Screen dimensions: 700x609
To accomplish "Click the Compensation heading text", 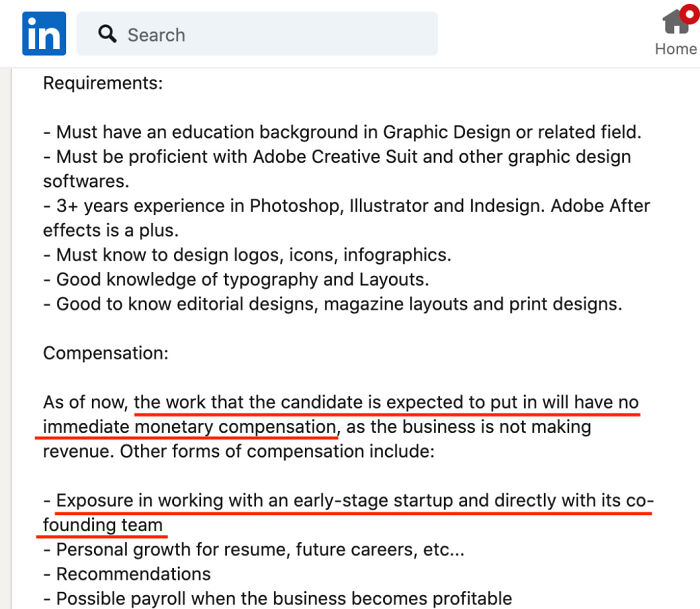I will 105,353.
